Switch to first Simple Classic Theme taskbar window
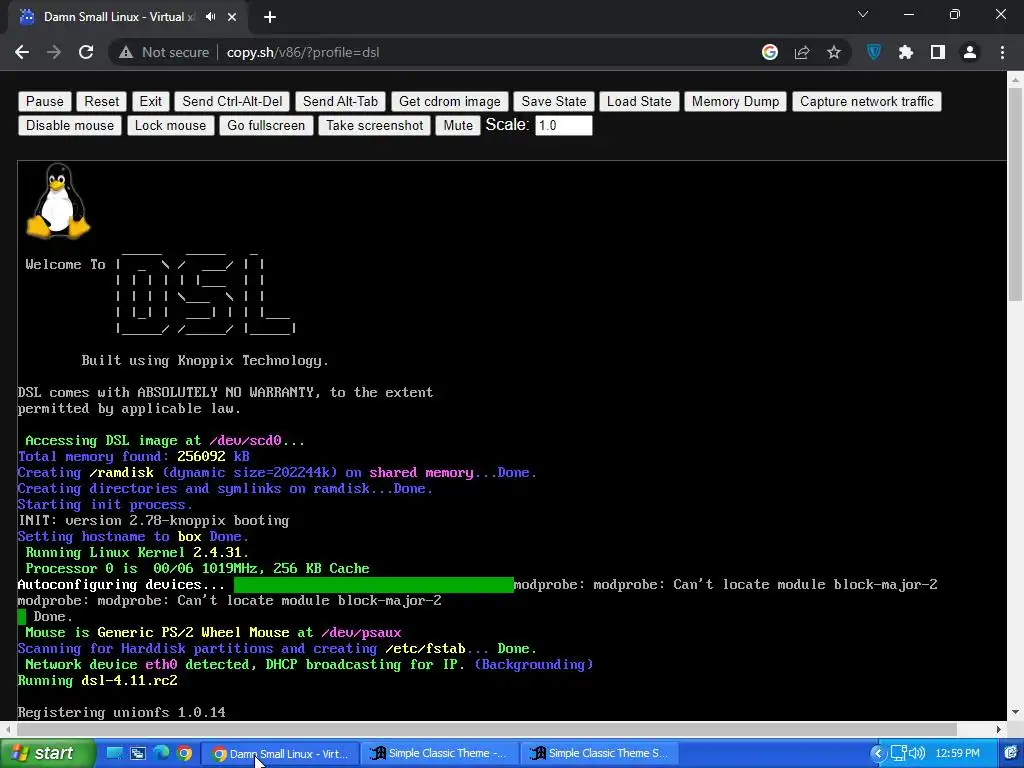 coord(439,754)
